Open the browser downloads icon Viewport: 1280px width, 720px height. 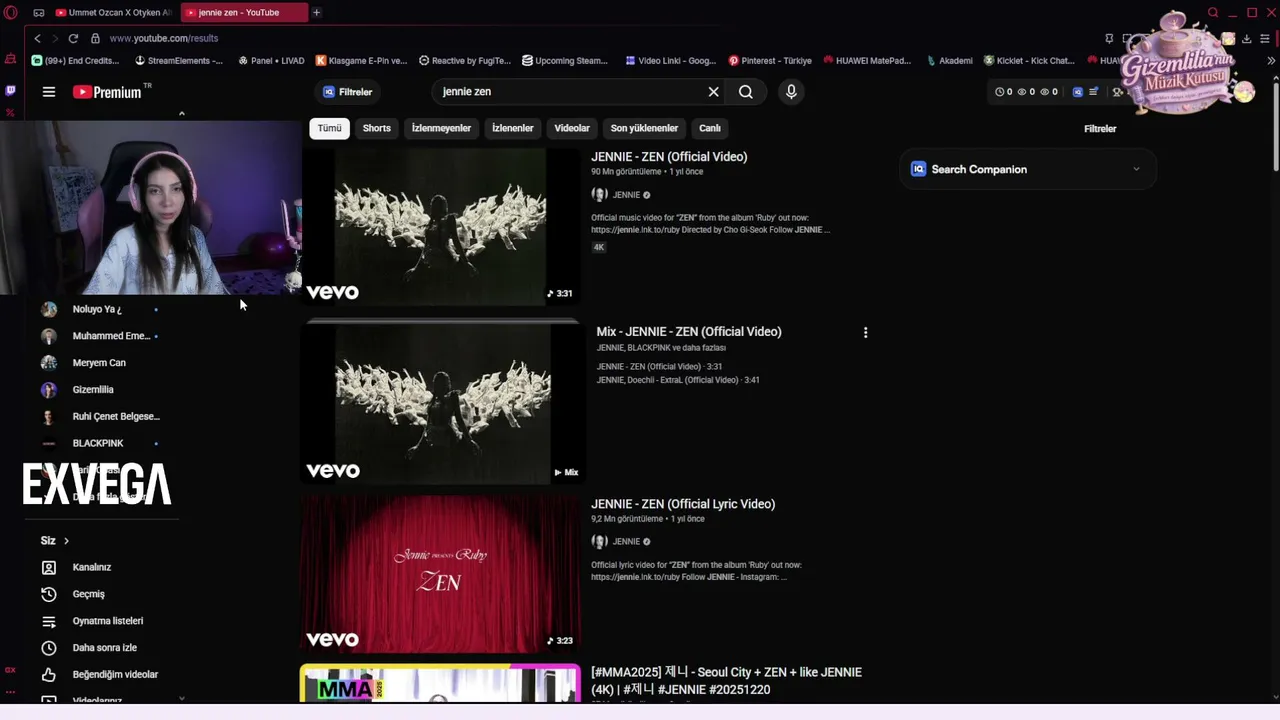(1246, 39)
